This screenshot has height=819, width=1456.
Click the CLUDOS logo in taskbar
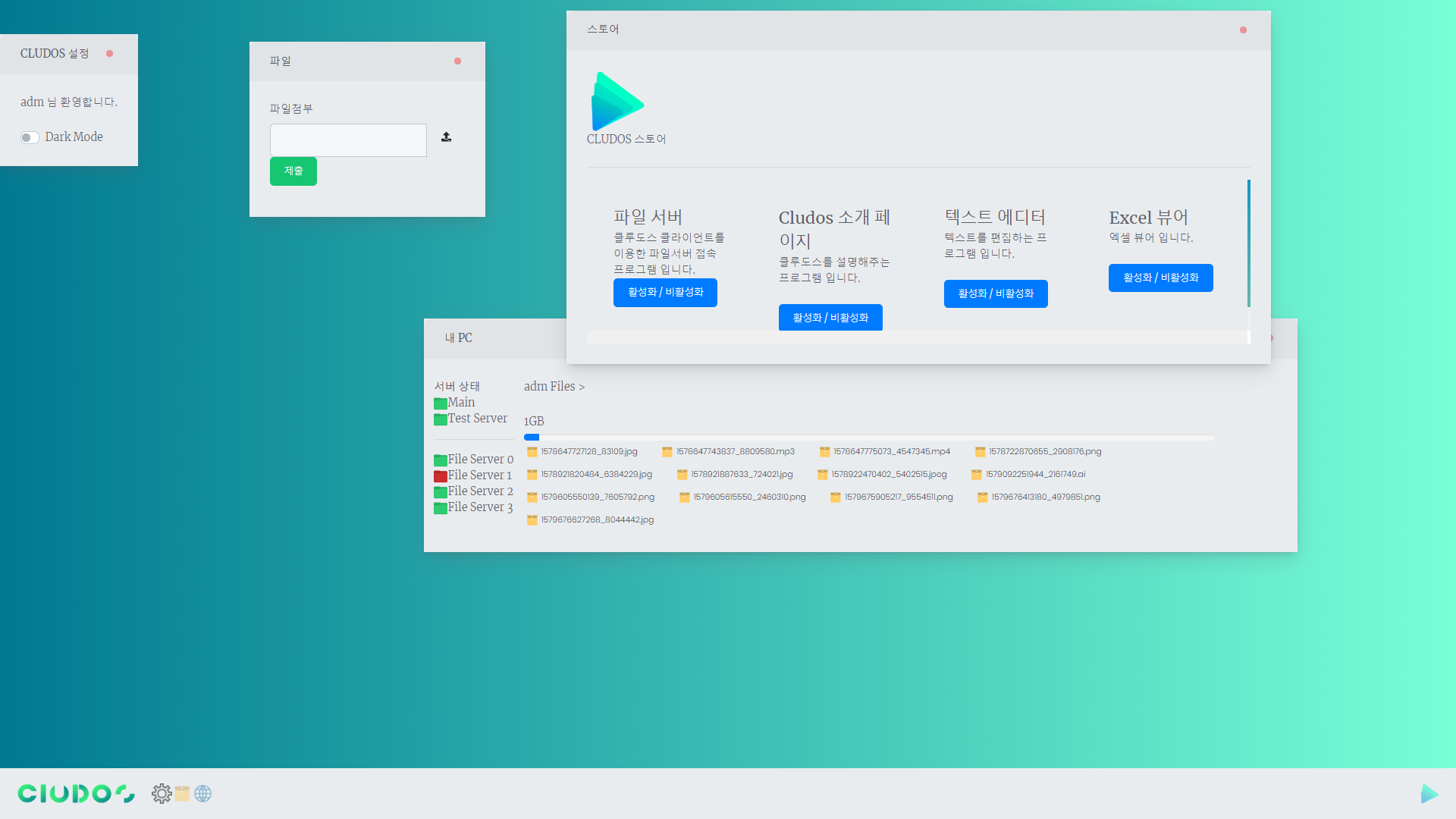(76, 793)
